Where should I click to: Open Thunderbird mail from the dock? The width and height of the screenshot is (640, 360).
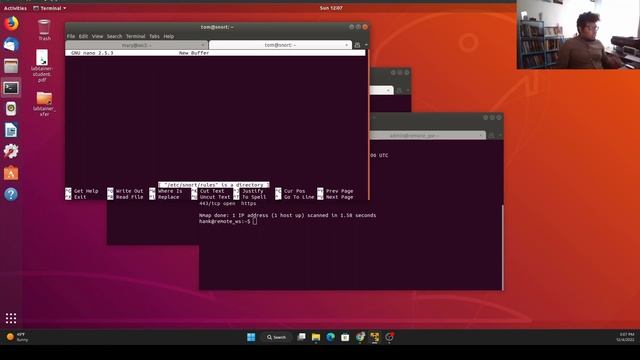[11, 44]
